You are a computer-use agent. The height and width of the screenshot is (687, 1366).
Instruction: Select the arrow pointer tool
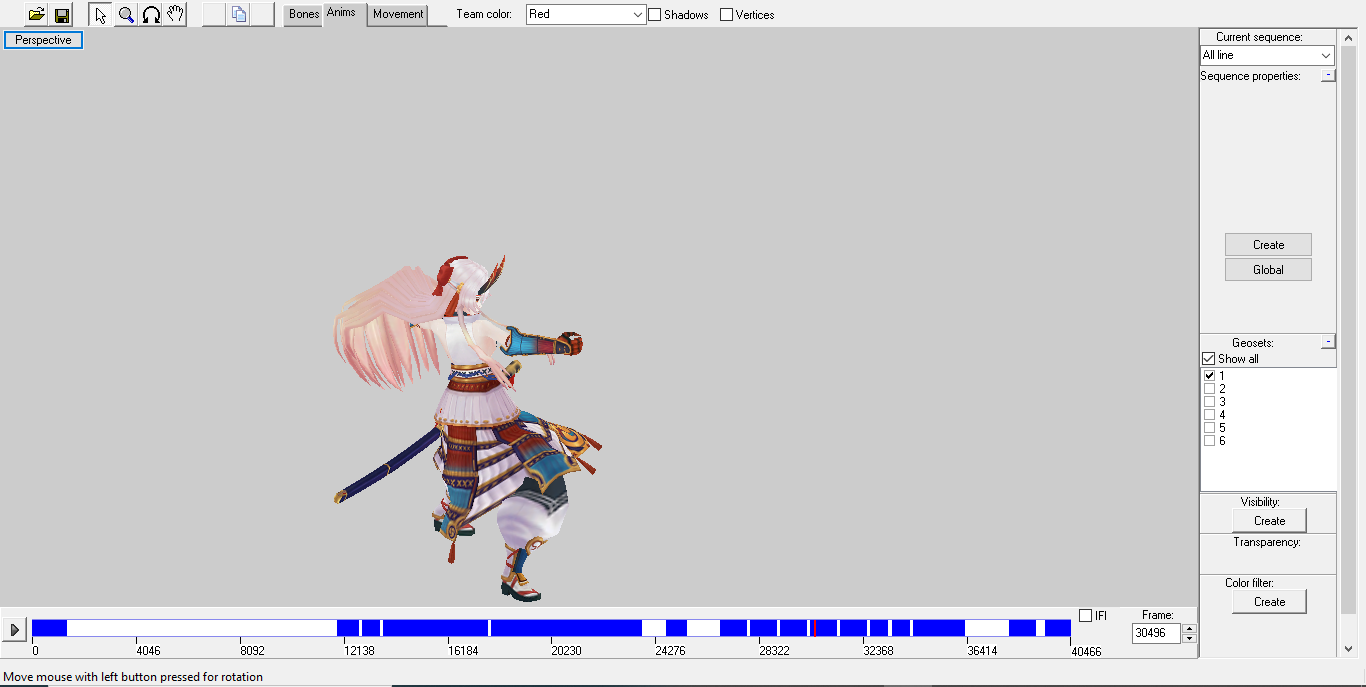tap(101, 15)
